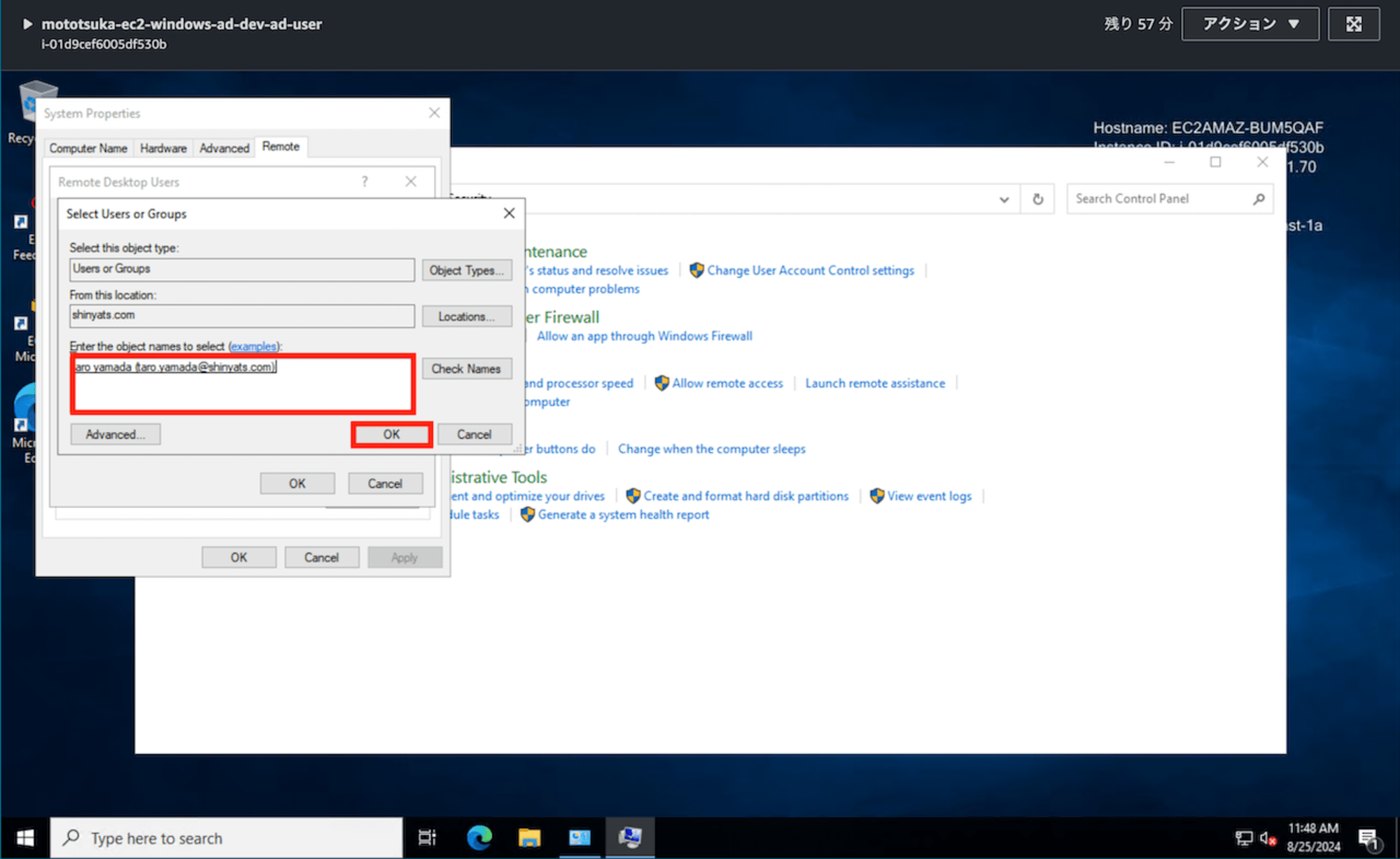Click the Check Names button
The height and width of the screenshot is (859, 1400).
[465, 369]
